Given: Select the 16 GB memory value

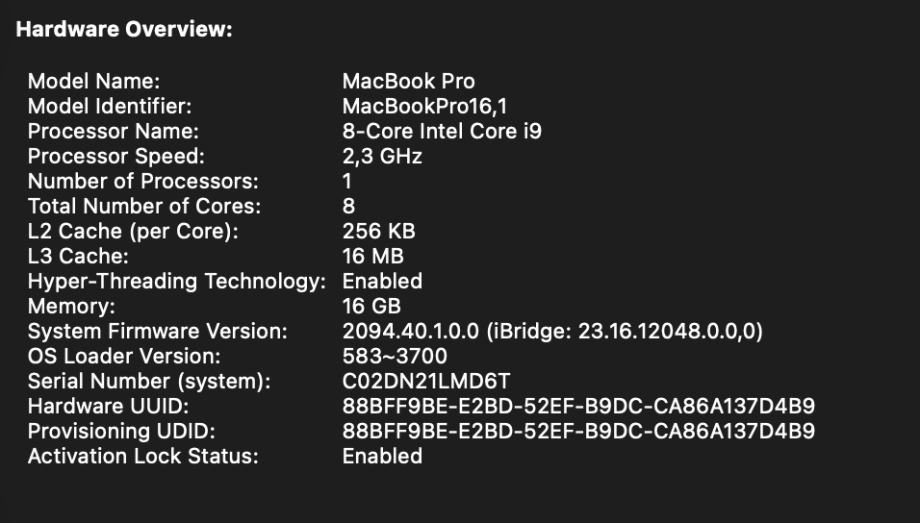Looking at the screenshot, I should point(371,306).
